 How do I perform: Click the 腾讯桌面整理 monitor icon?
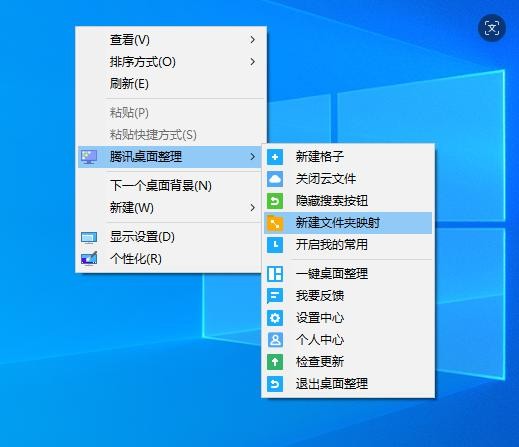pos(89,157)
